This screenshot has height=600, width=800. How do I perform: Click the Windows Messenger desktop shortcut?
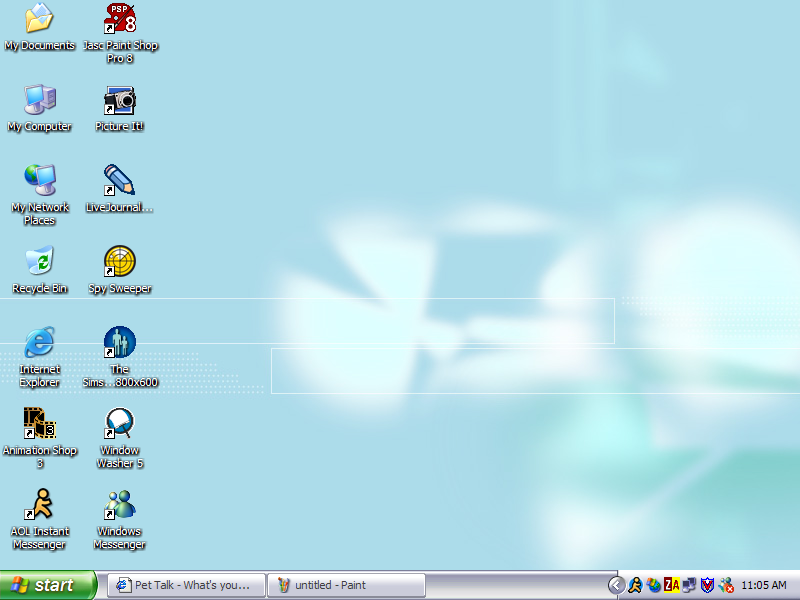point(120,505)
